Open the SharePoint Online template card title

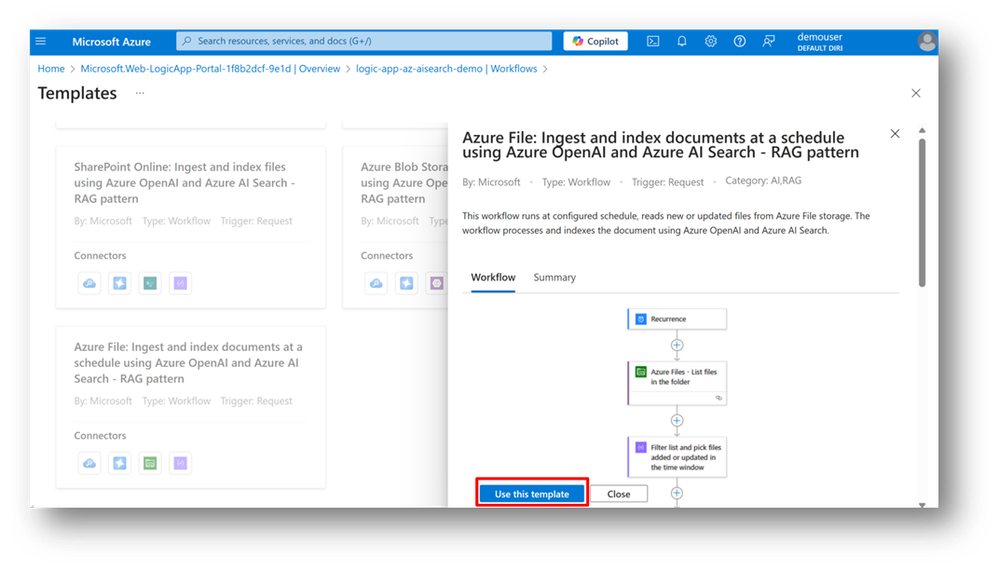184,183
